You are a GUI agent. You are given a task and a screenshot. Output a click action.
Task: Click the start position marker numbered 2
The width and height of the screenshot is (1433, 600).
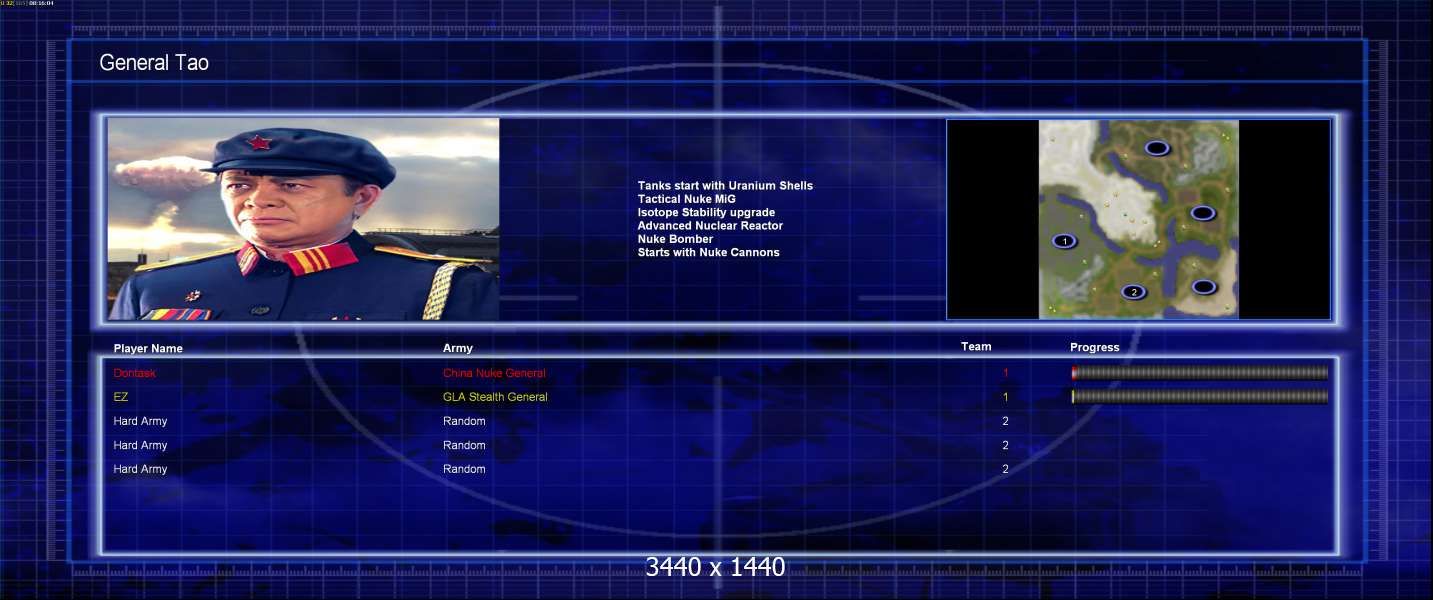click(x=1133, y=292)
